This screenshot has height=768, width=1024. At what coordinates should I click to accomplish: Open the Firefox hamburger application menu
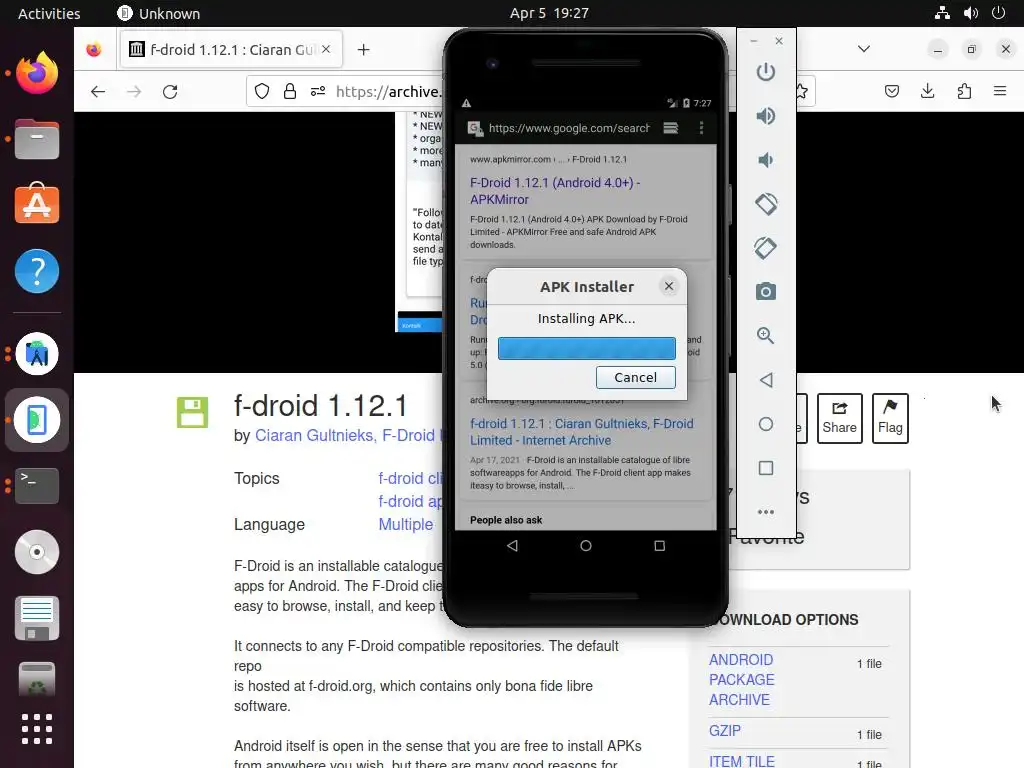1000,91
